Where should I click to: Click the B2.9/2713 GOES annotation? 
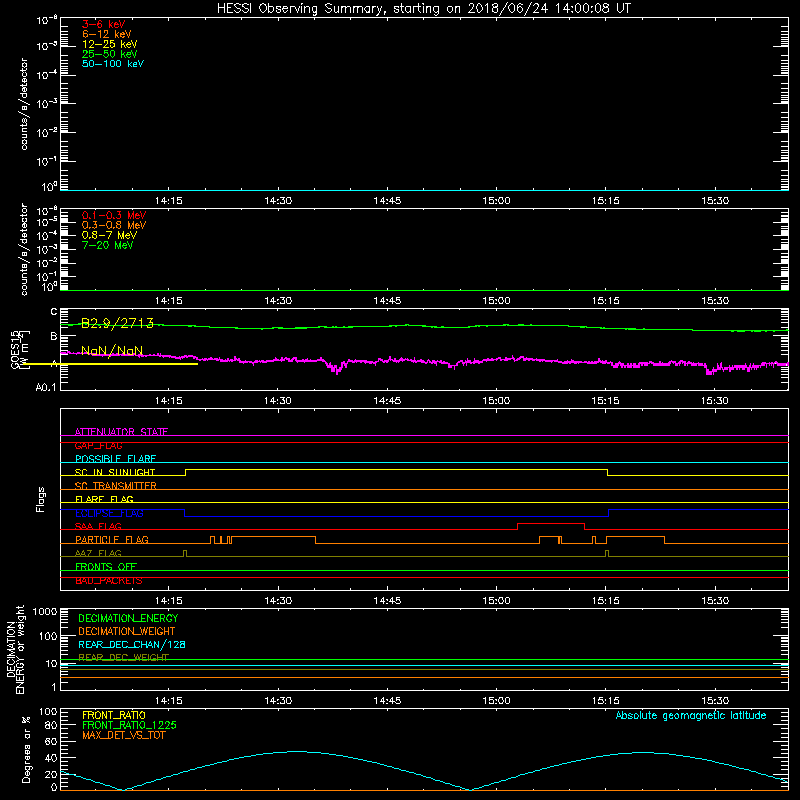pyautogui.click(x=117, y=323)
